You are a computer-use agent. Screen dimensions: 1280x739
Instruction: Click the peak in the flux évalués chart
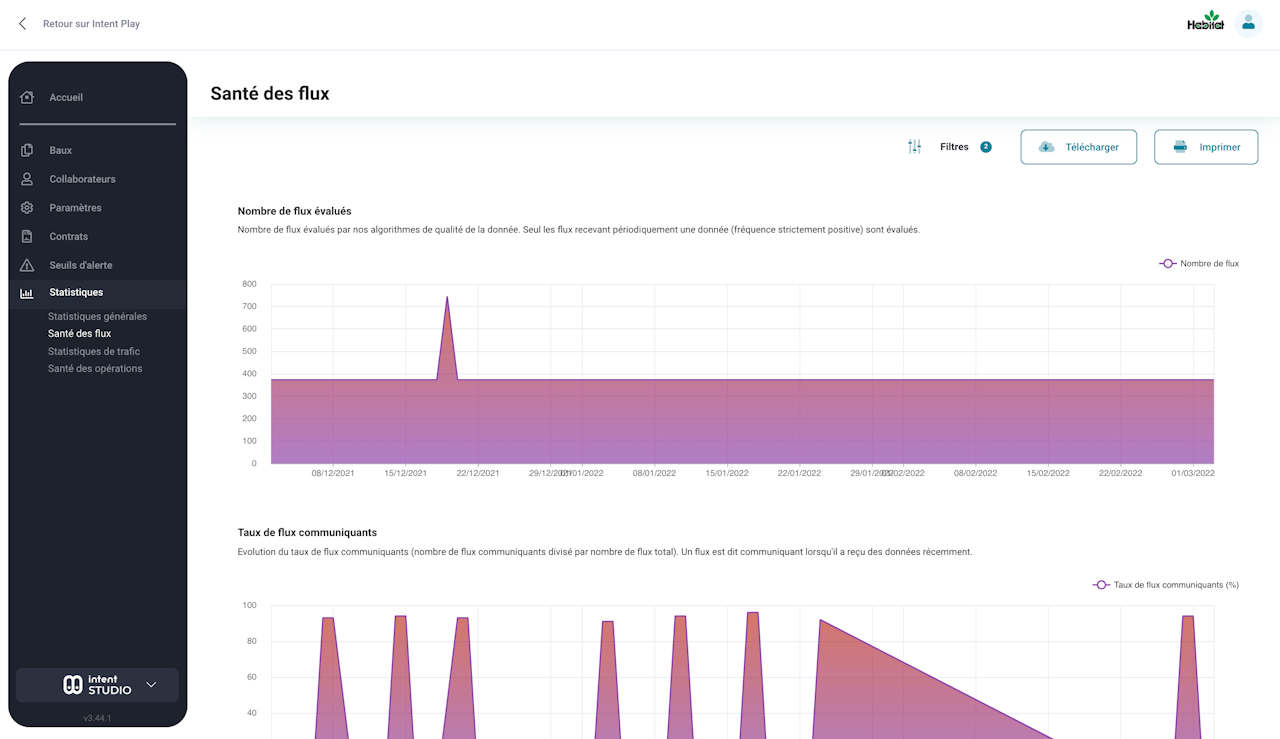click(447, 298)
